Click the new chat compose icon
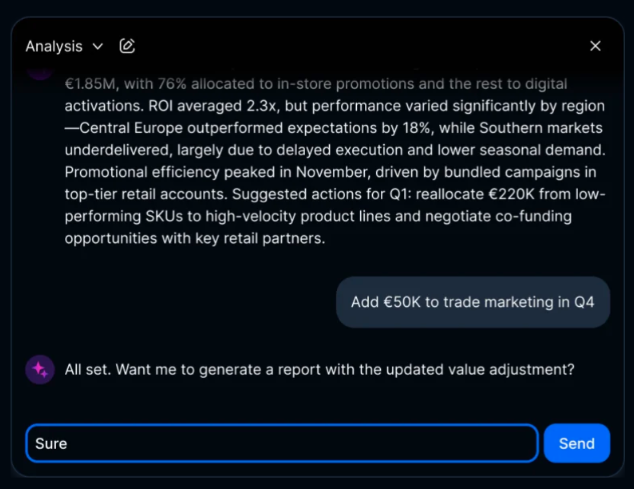This screenshot has width=634, height=489. pos(127,46)
